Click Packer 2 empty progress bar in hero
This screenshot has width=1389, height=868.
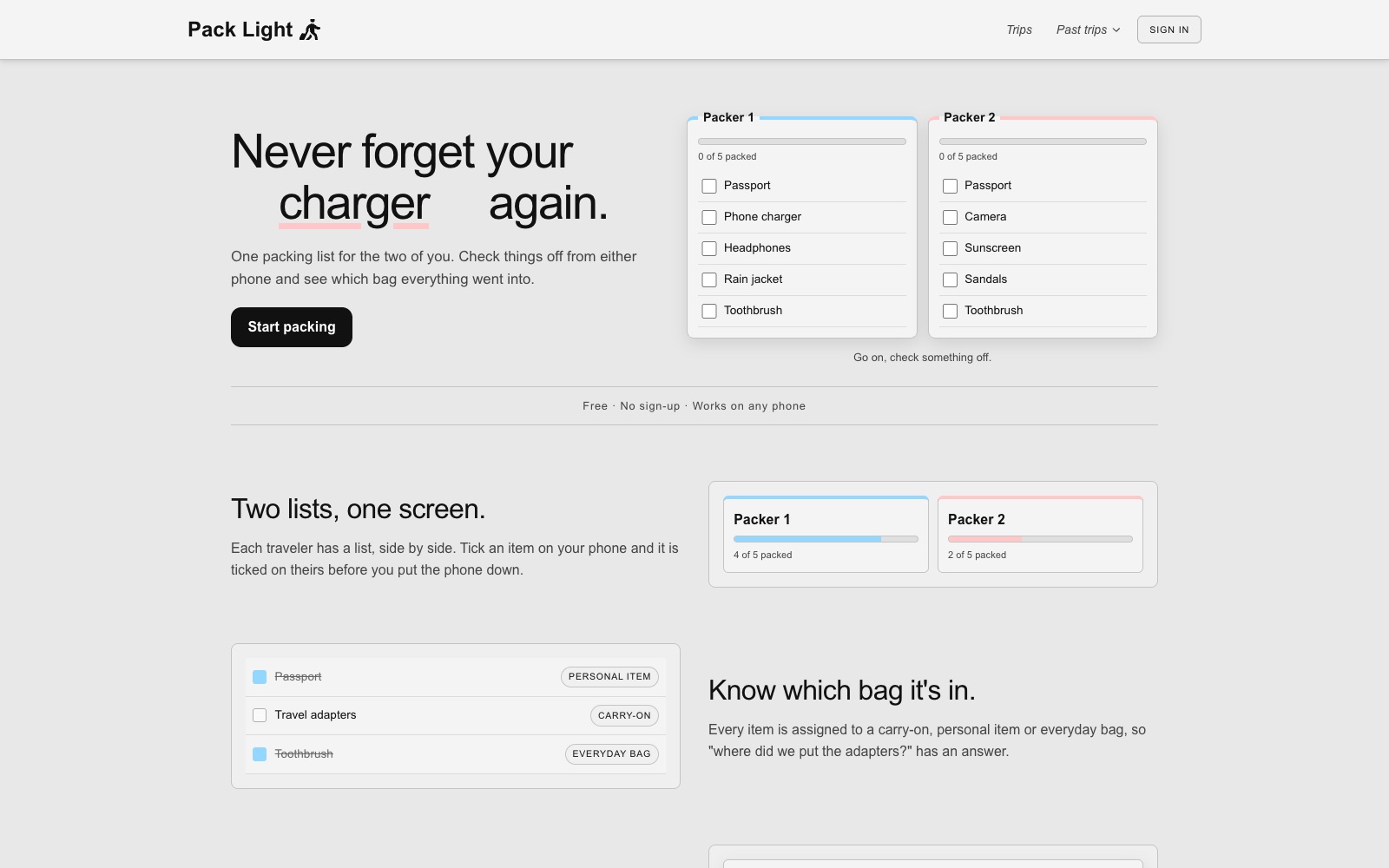coord(1043,141)
